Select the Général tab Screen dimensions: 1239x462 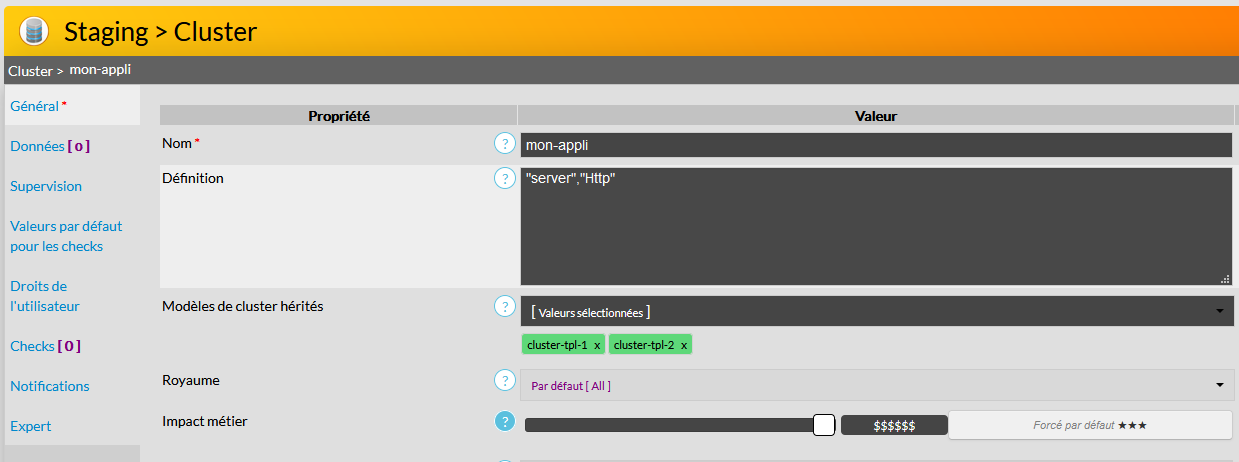pos(35,105)
